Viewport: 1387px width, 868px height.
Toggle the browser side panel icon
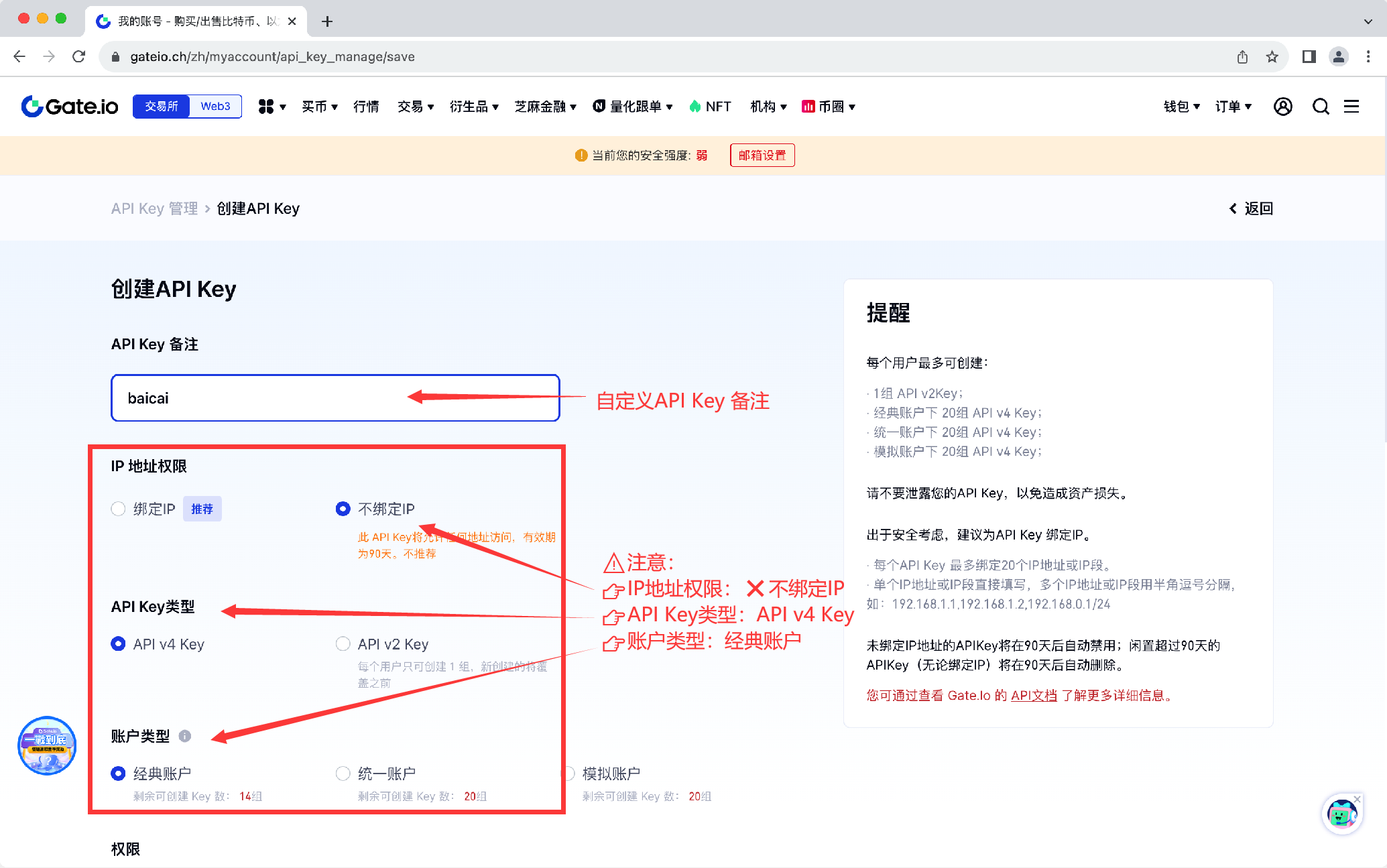pos(1309,57)
